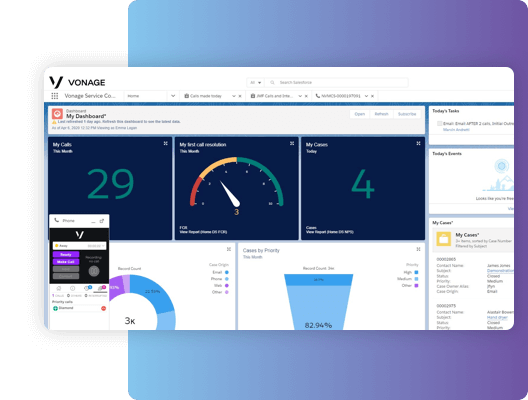Click the Make Call button
The image size is (528, 400).
pos(66,262)
